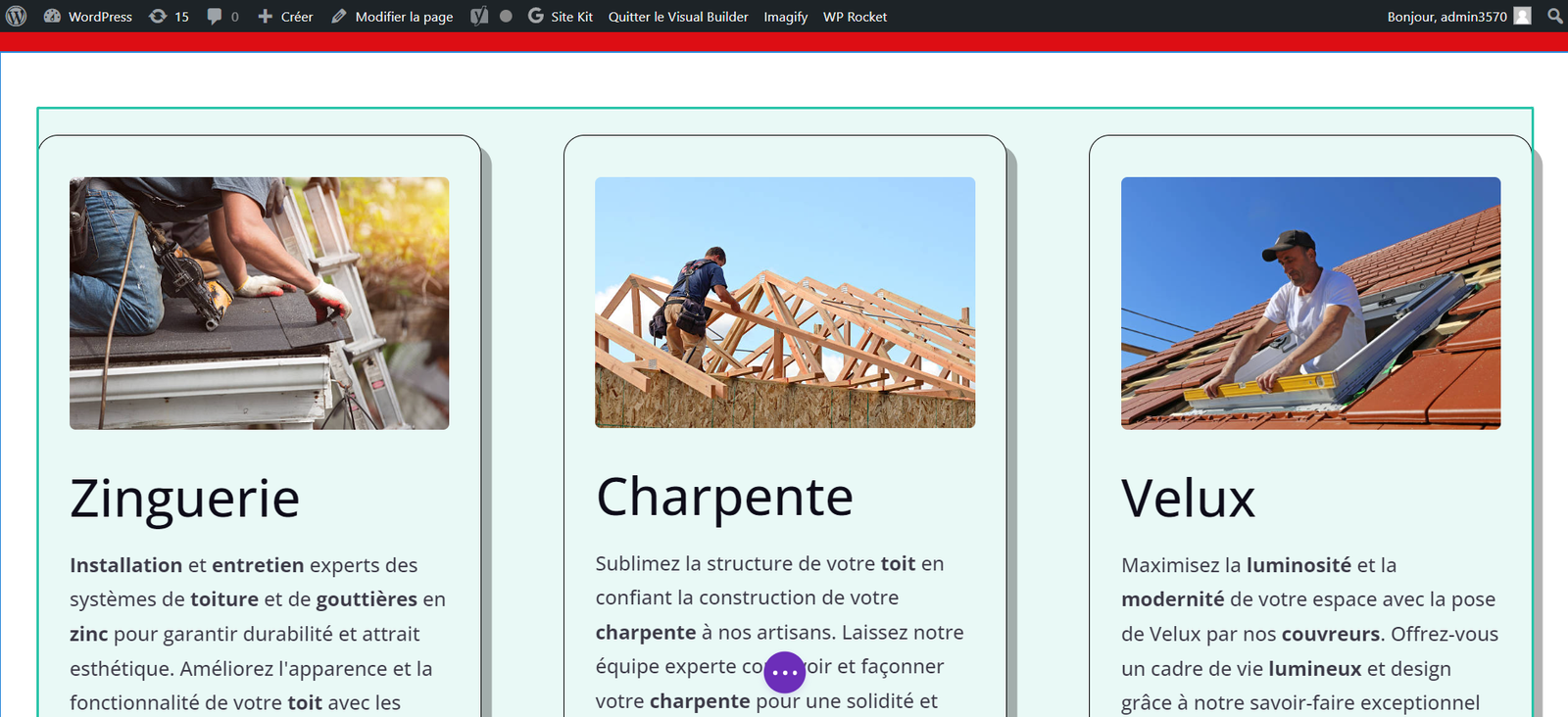The height and width of the screenshot is (717, 1568).
Task: Click the Velux heading text
Action: pyautogui.click(x=1188, y=499)
